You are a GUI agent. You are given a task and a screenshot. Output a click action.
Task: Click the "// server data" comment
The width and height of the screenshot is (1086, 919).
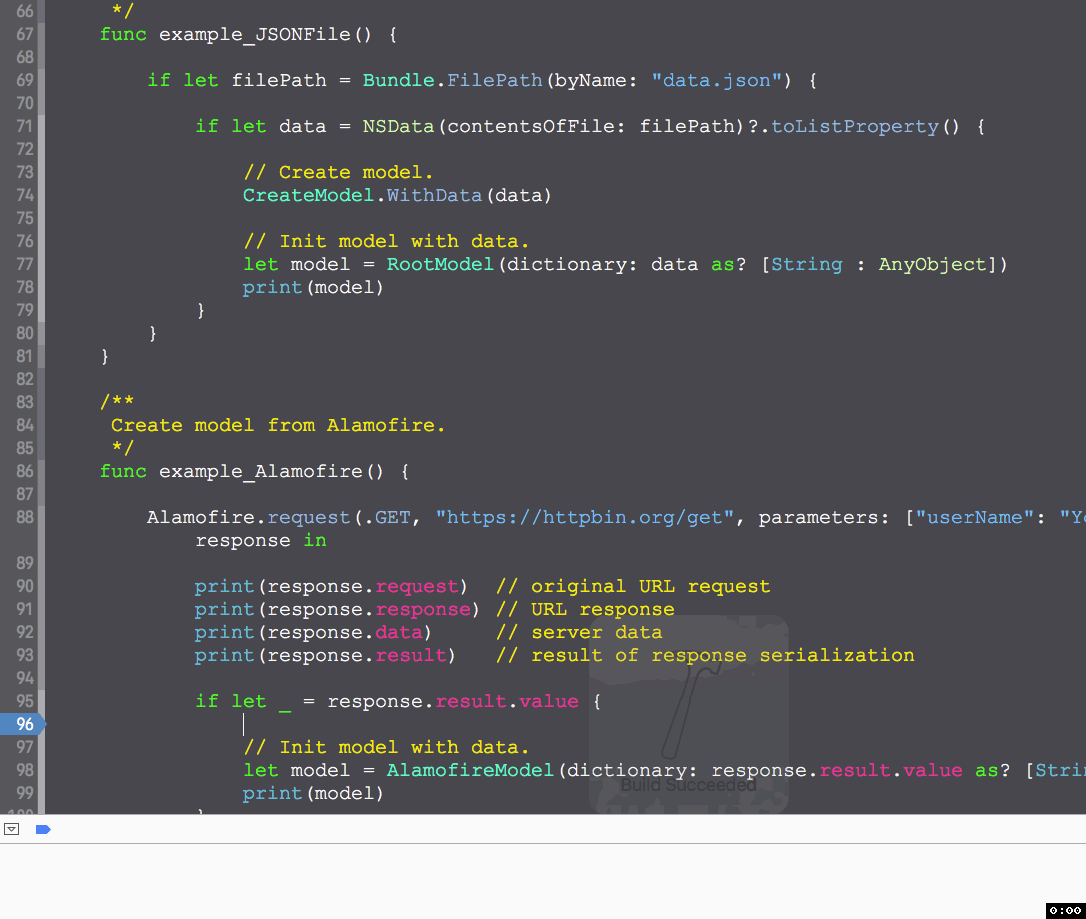coord(579,632)
